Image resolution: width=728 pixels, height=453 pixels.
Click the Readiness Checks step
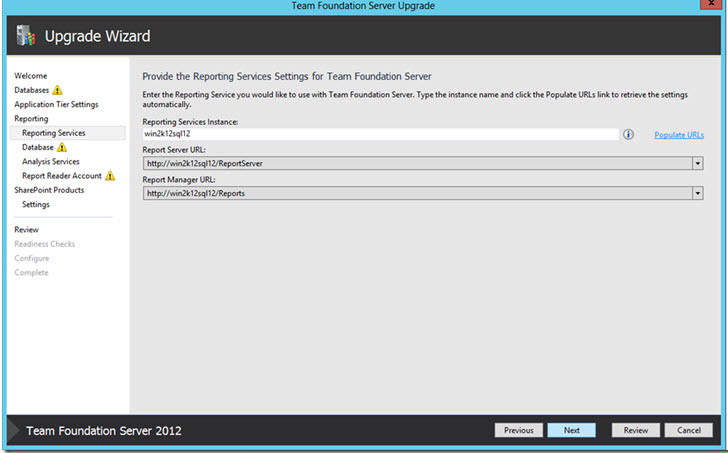(45, 244)
